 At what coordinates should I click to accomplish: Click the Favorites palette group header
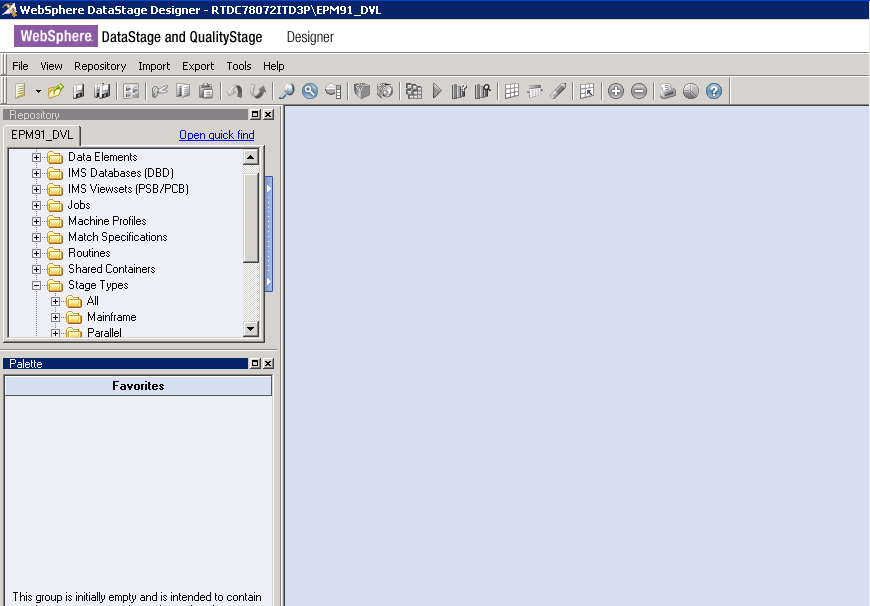coord(138,386)
